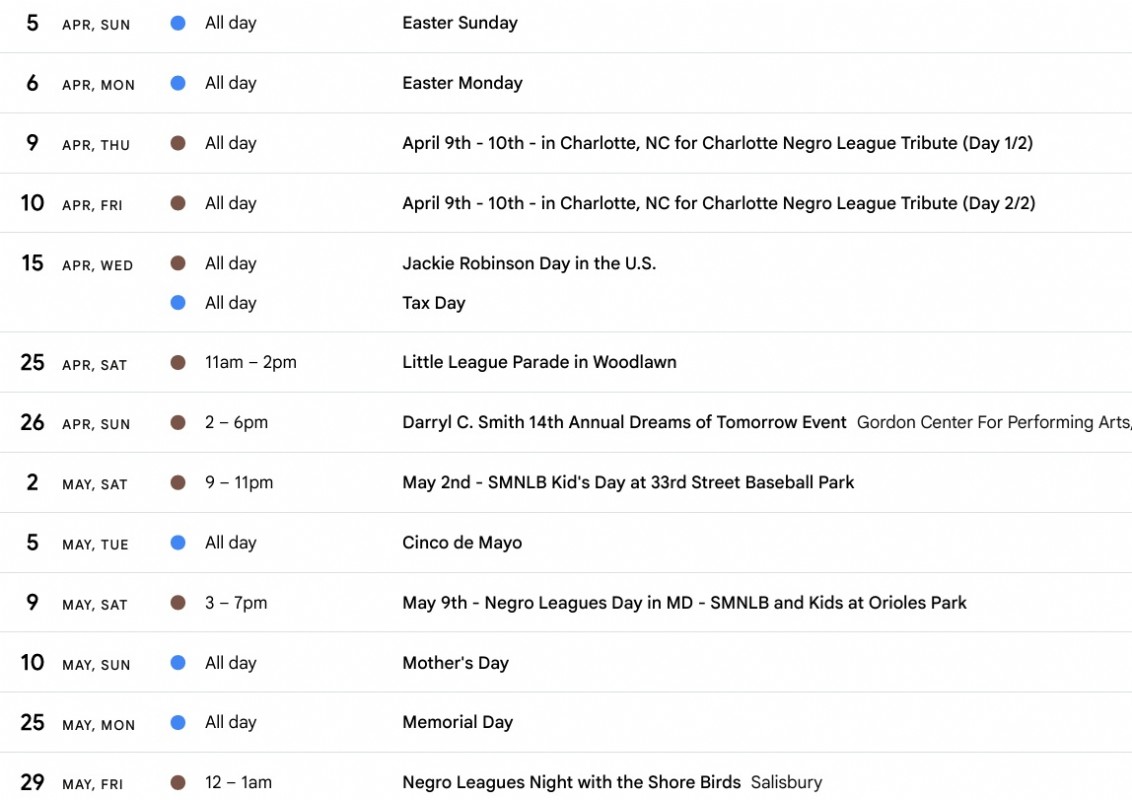Click the brown dot for Jackie Robinson Day
The width and height of the screenshot is (1132, 800).
pyautogui.click(x=178, y=263)
